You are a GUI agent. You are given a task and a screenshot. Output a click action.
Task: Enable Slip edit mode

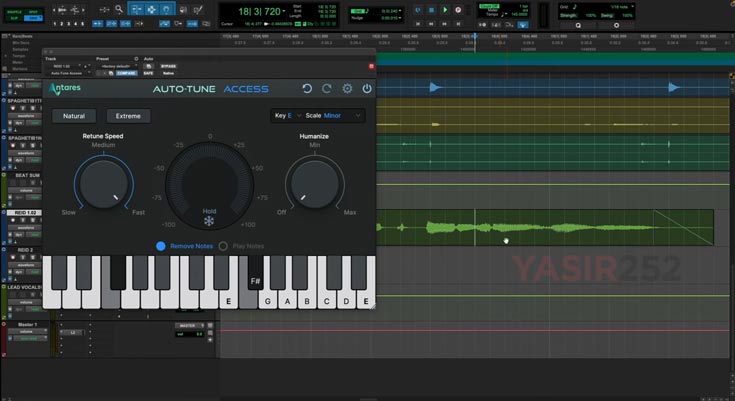coord(15,18)
